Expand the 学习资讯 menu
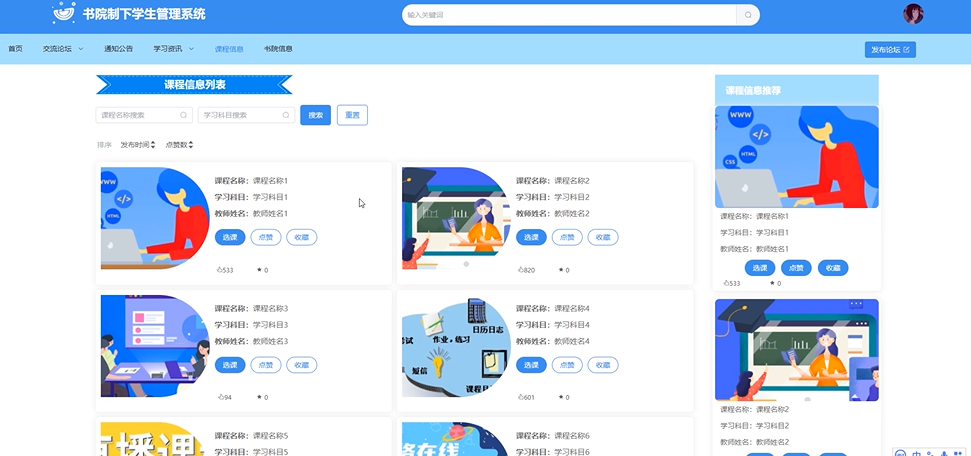This screenshot has height=456, width=971. (174, 49)
